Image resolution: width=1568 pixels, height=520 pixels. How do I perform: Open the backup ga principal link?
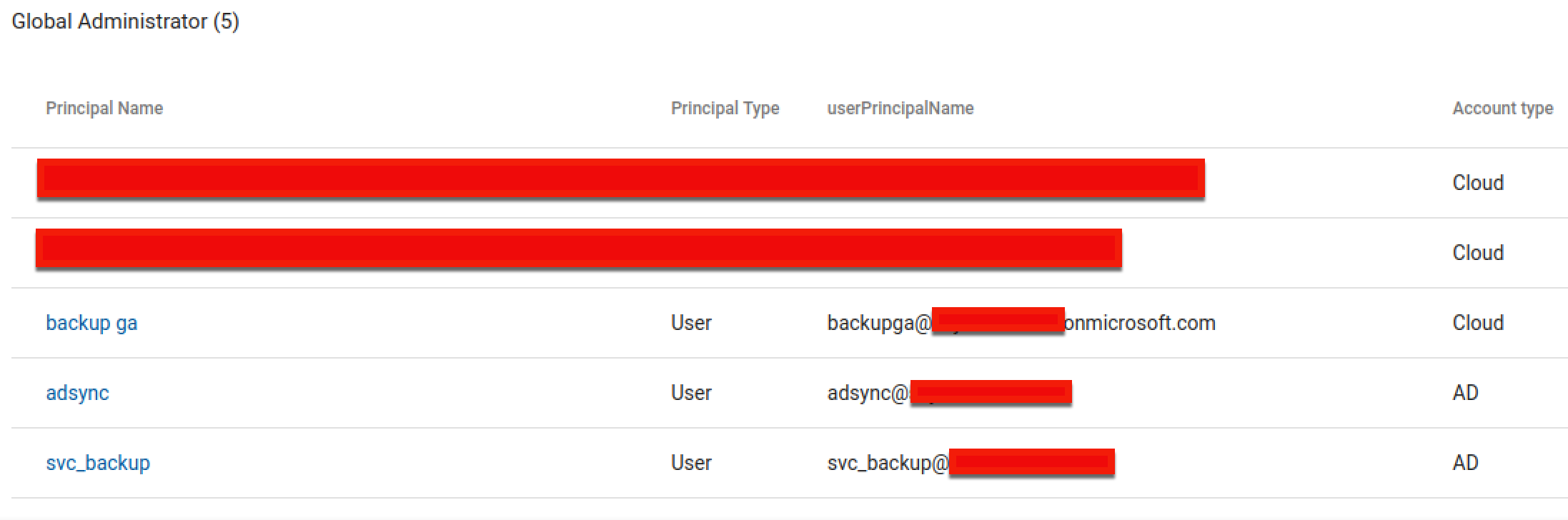coord(91,323)
